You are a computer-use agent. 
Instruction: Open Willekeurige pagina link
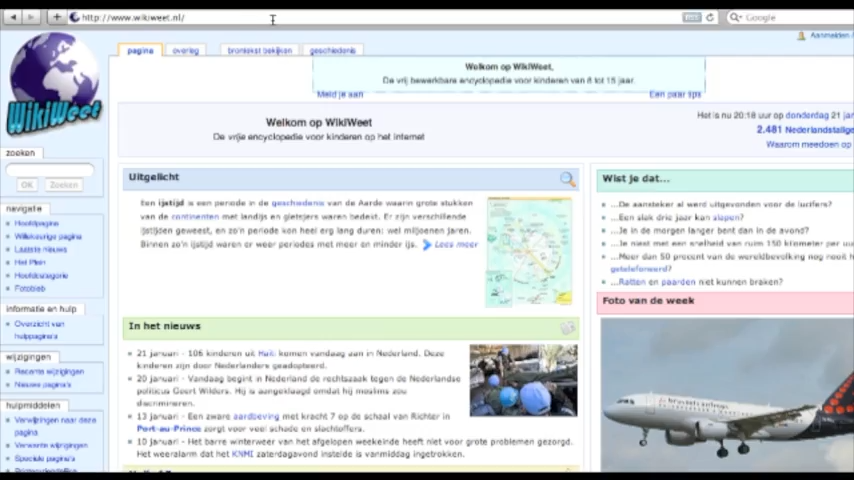(48, 236)
